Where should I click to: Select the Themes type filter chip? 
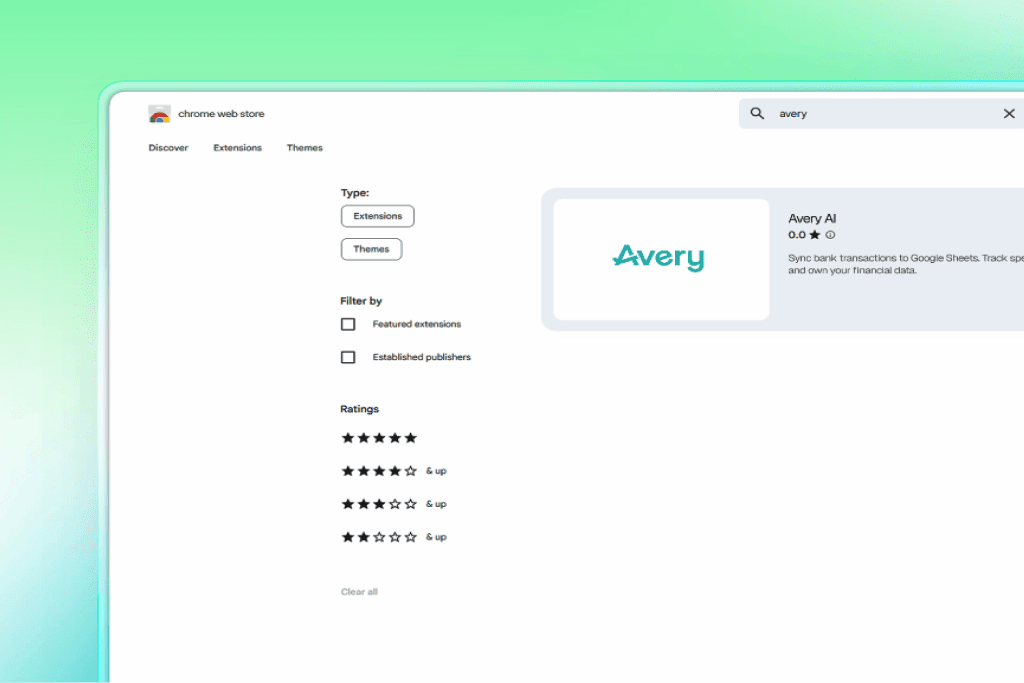(371, 249)
